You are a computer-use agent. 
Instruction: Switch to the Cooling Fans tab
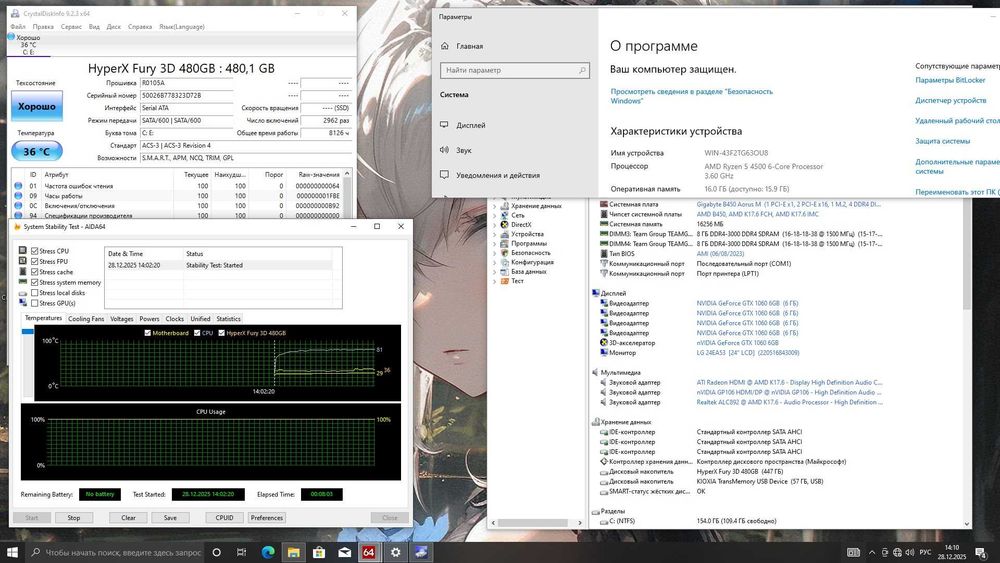(x=86, y=319)
